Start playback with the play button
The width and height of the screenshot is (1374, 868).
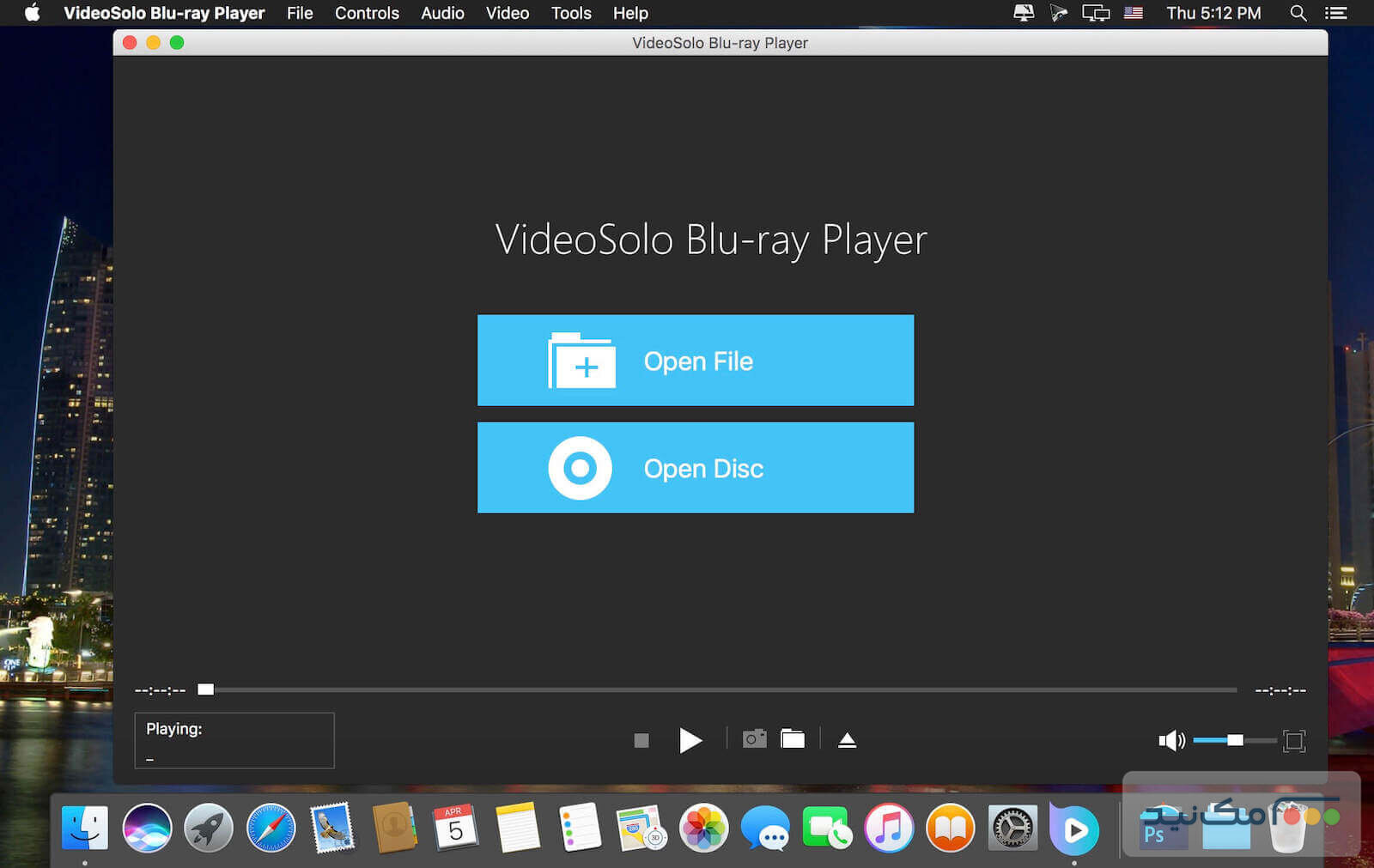(x=690, y=740)
